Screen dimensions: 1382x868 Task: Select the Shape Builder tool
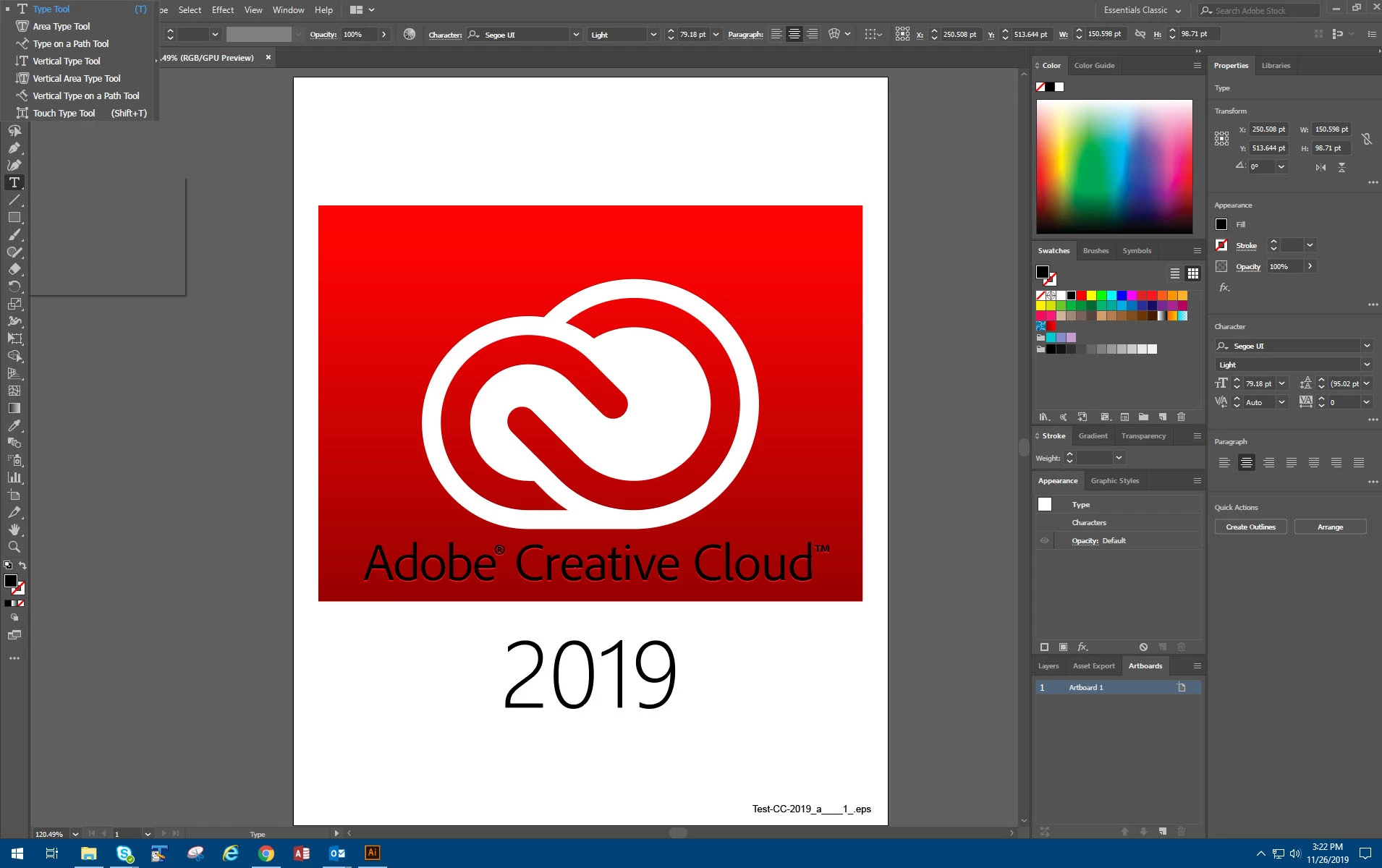14,357
